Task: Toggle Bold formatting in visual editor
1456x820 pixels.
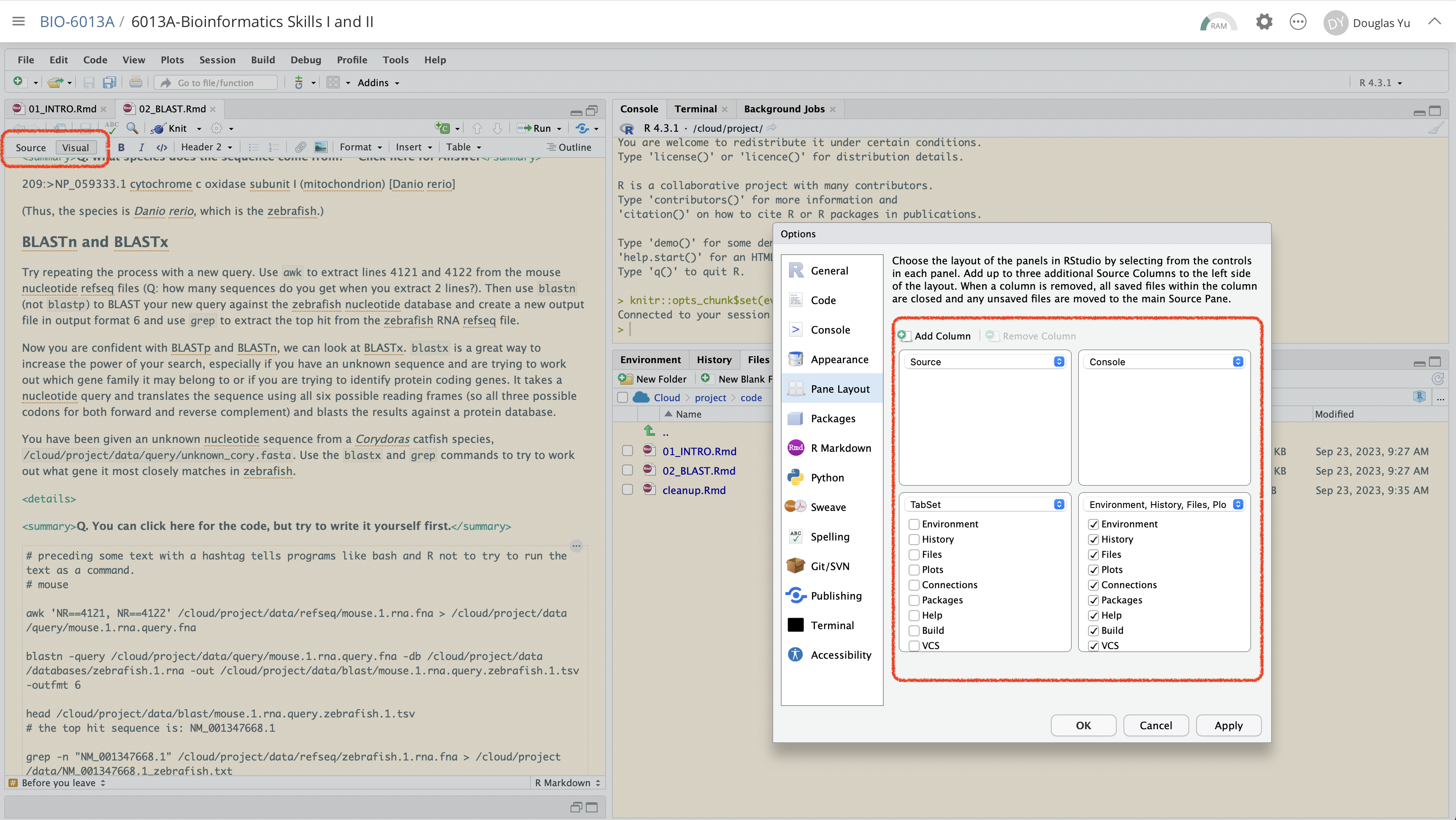Action: click(121, 147)
